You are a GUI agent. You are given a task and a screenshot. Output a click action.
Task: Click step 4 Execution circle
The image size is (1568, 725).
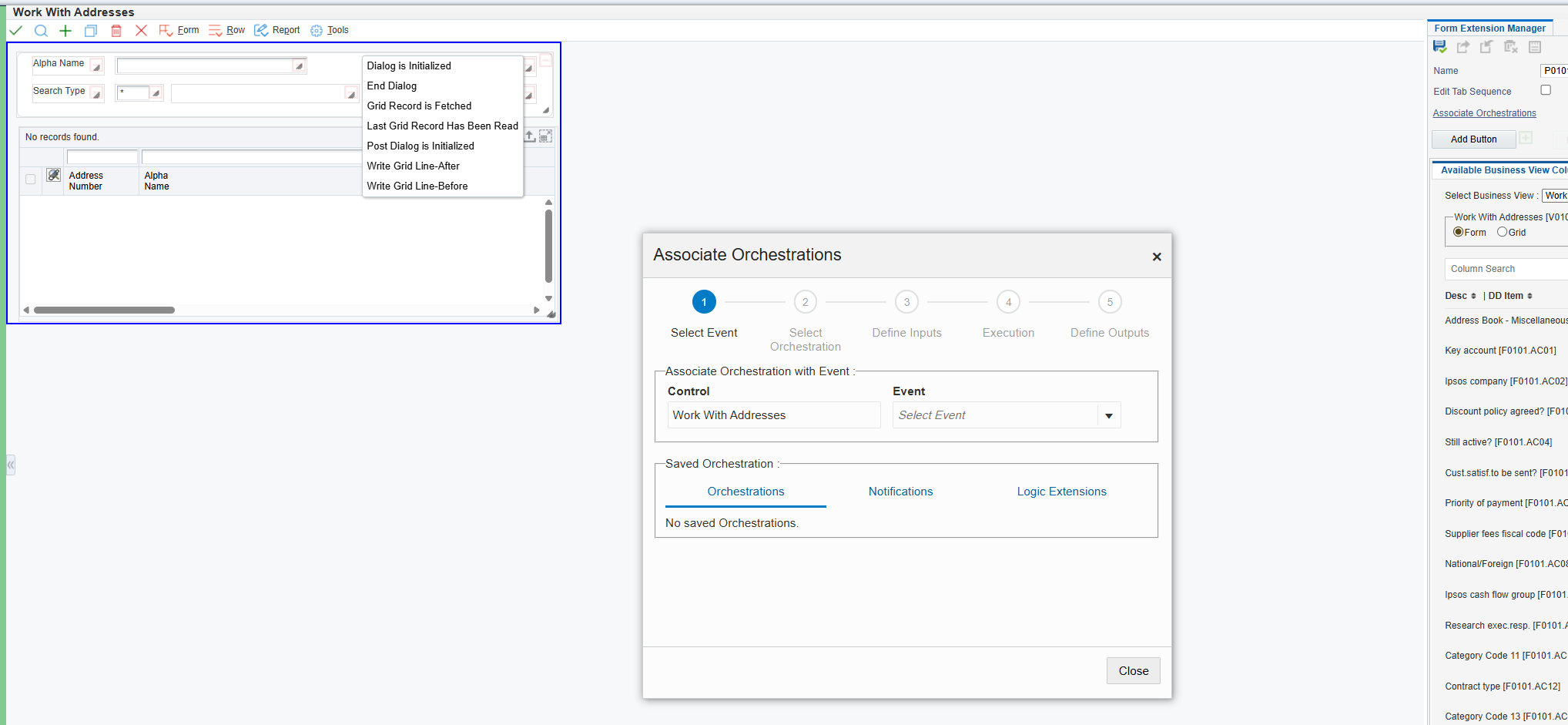coord(1009,302)
